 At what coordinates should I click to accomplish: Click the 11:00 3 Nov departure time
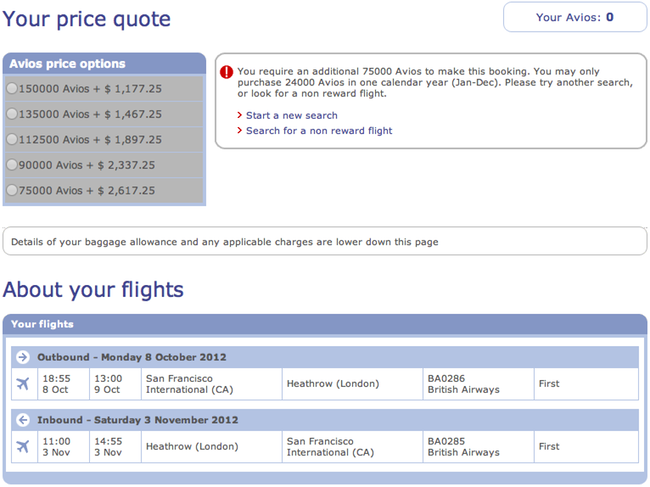[63, 446]
